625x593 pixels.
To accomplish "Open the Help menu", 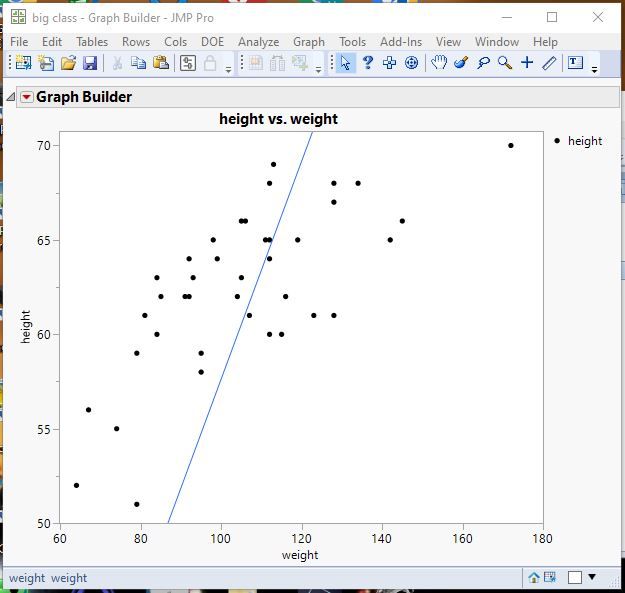I will [545, 42].
